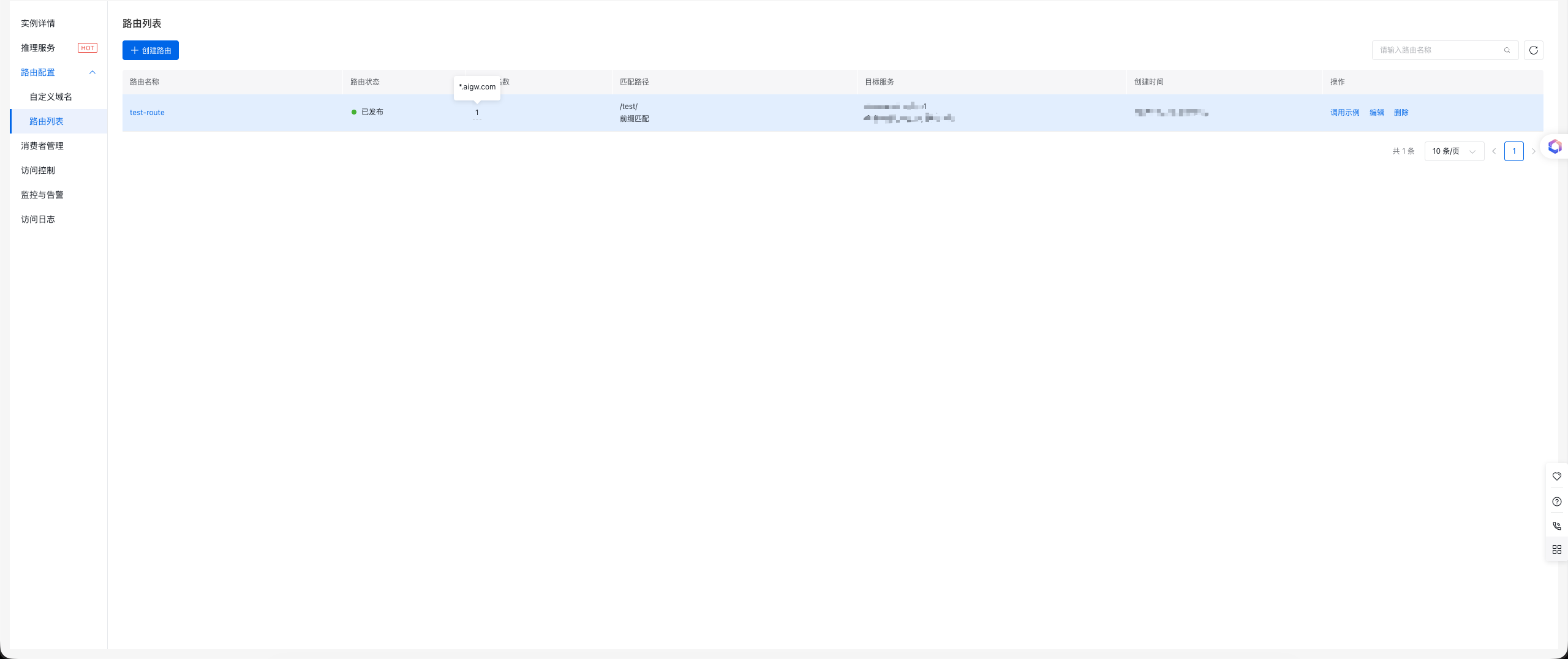Click 调用示例 for test-route
Image resolution: width=1568 pixels, height=659 pixels.
coord(1344,113)
